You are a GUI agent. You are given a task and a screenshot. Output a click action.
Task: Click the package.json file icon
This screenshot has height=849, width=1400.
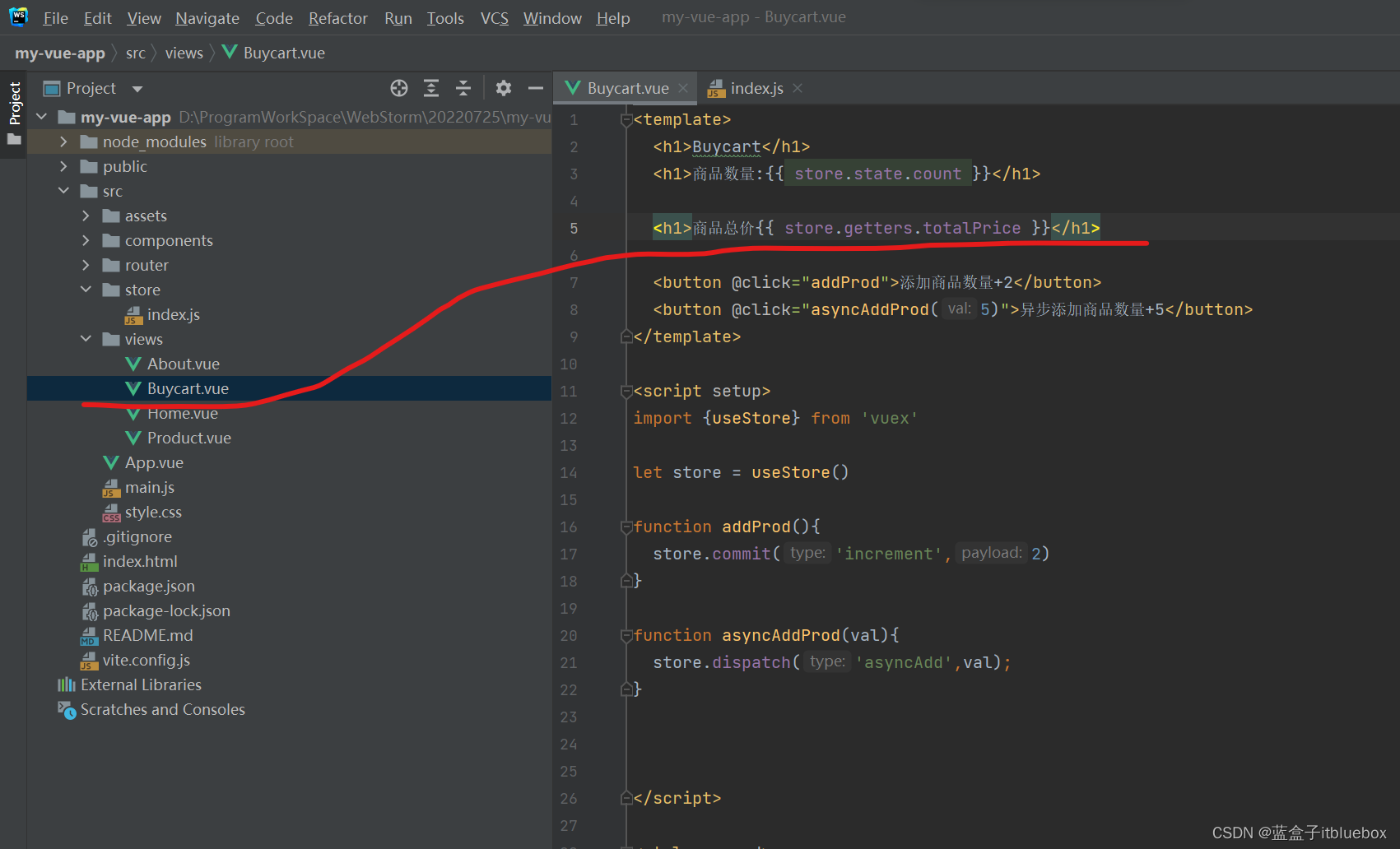(x=89, y=587)
